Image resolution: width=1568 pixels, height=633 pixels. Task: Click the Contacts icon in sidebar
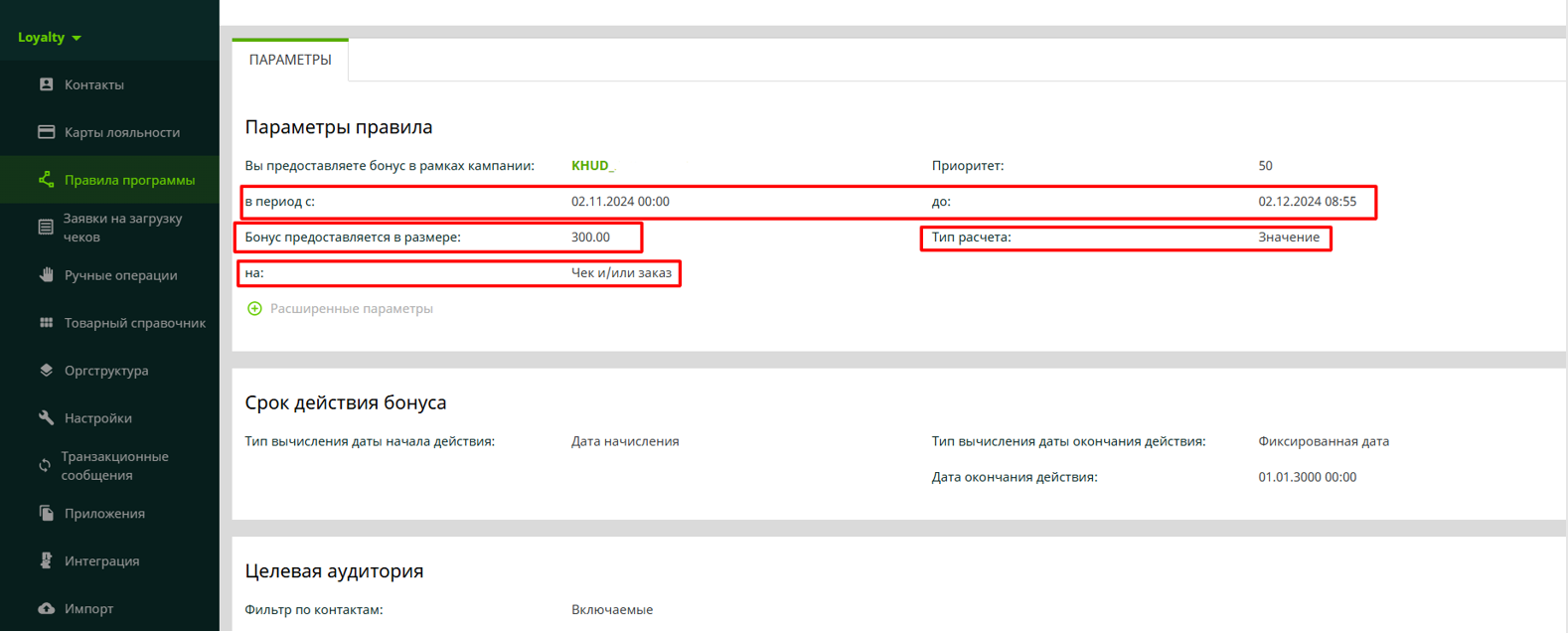click(x=46, y=84)
